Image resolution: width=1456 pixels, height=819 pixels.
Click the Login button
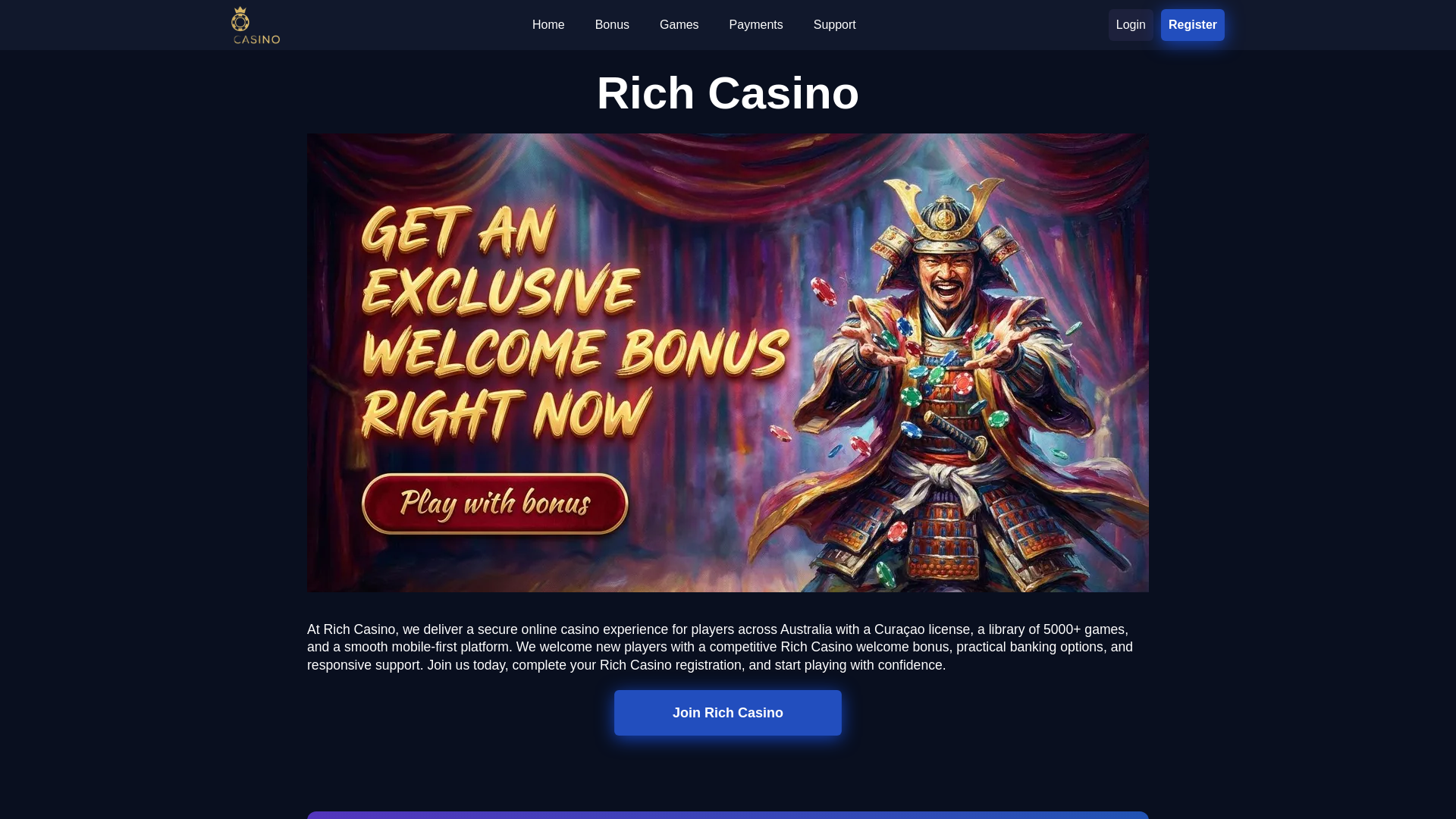click(1131, 25)
